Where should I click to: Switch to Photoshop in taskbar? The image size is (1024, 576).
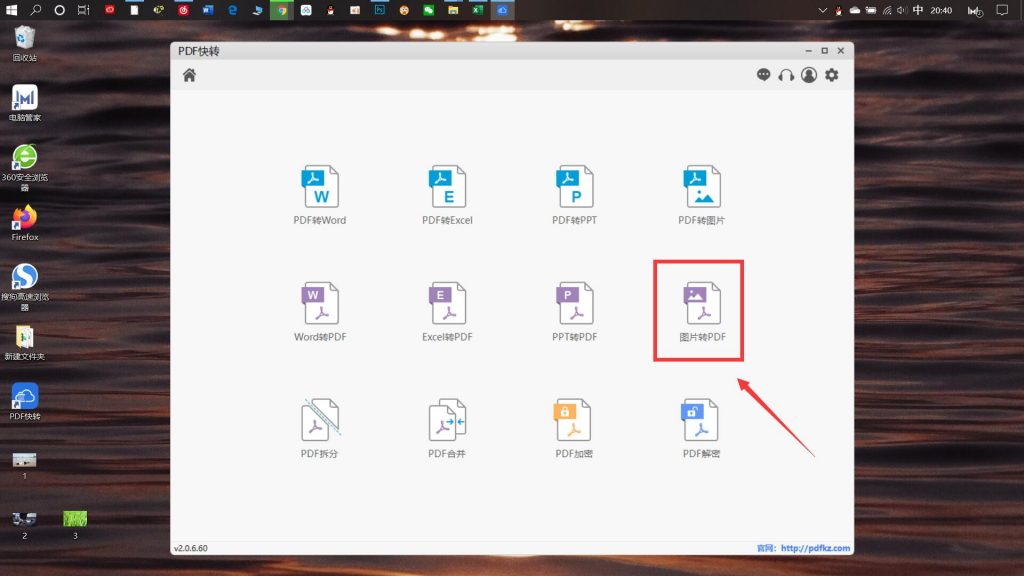pyautogui.click(x=379, y=10)
